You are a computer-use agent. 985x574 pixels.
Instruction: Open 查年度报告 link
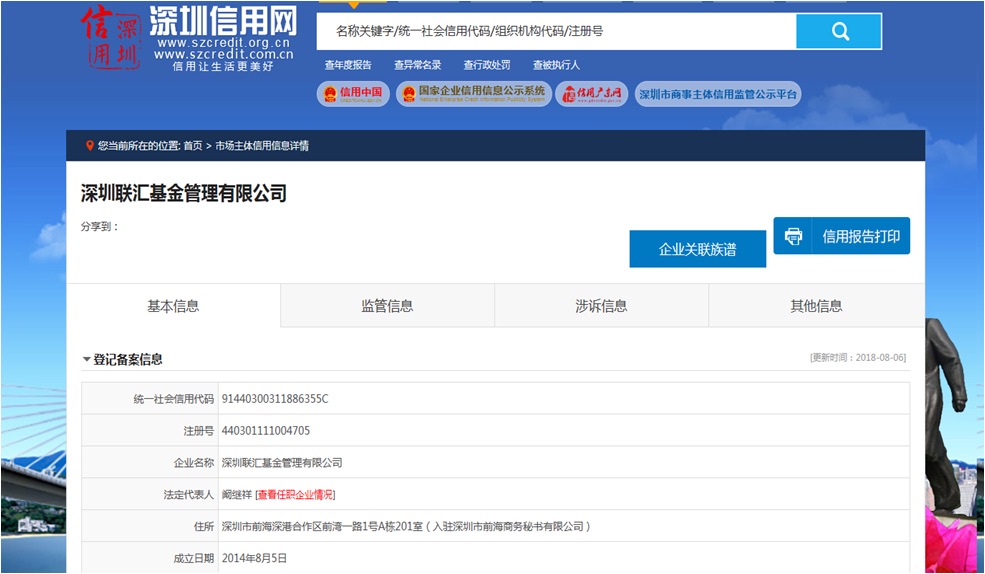pos(348,65)
